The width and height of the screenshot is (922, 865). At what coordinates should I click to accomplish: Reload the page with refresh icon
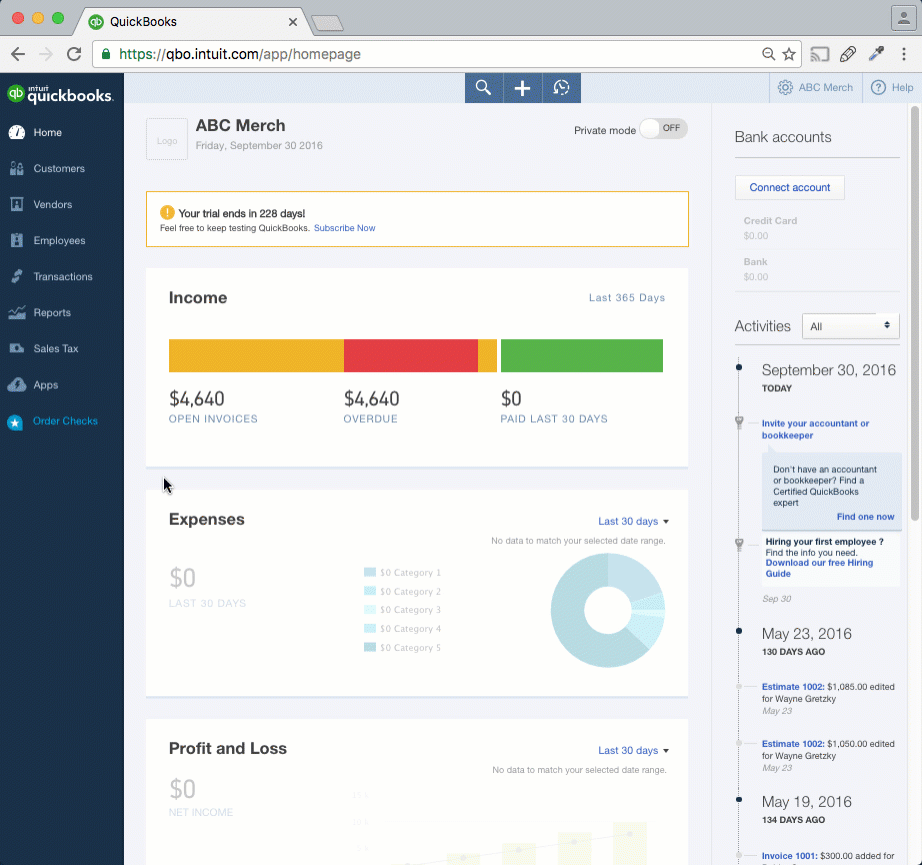click(x=74, y=54)
